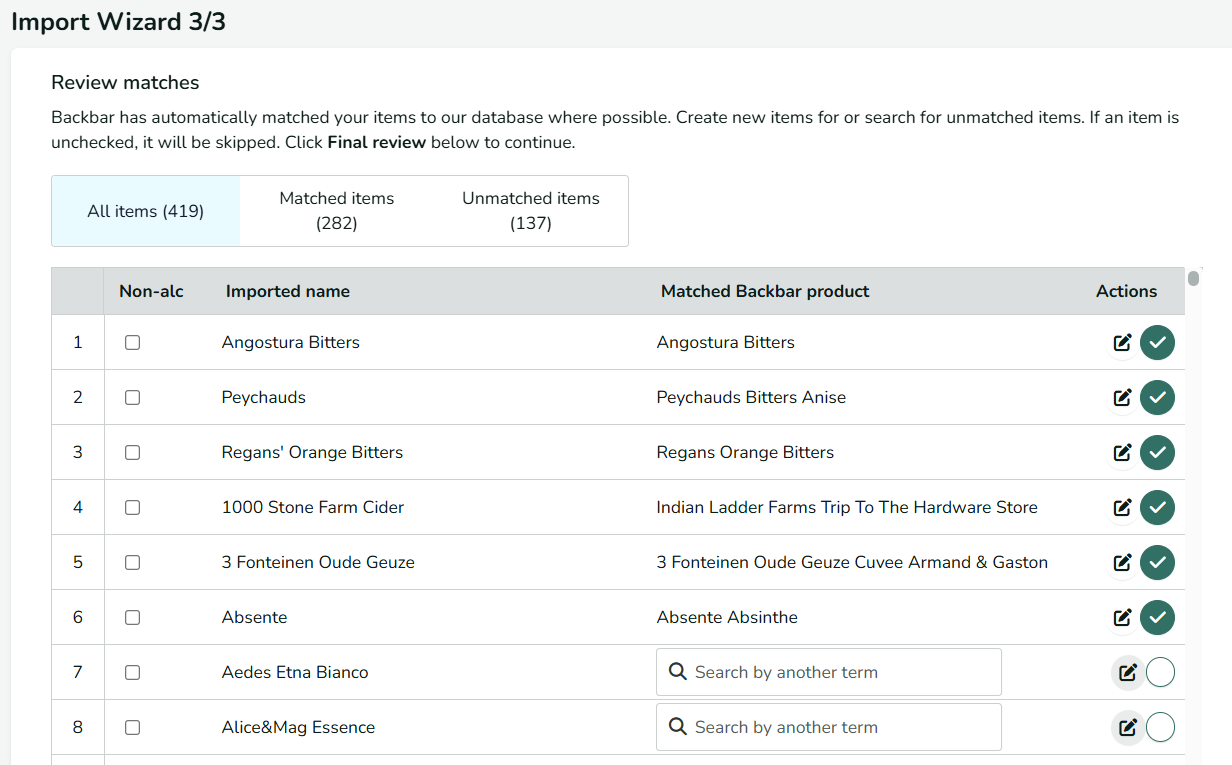Switch to Matched items (282) tab
Screen dimensions: 1232x765
337,211
